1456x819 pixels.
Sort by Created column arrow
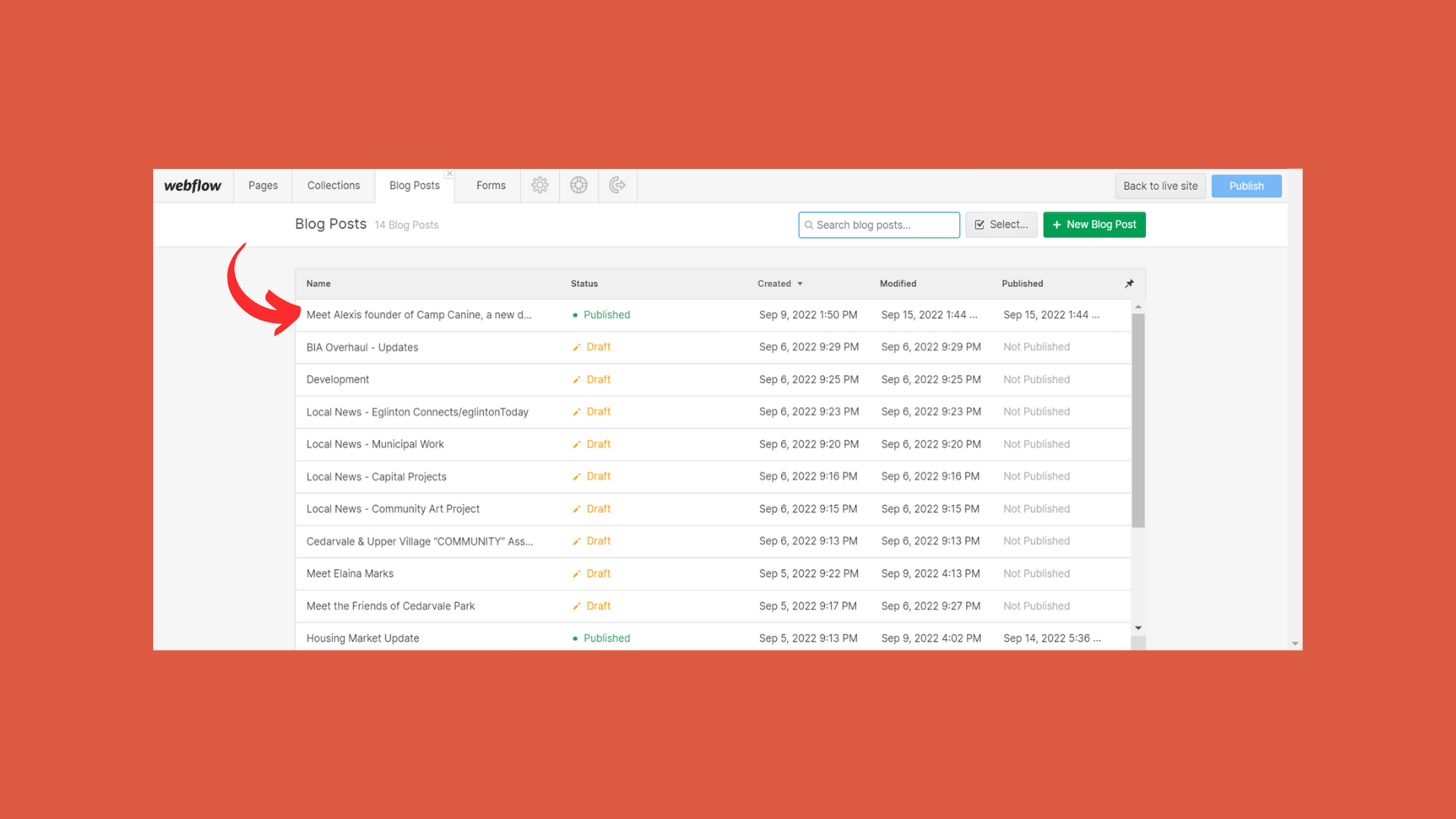(x=799, y=284)
